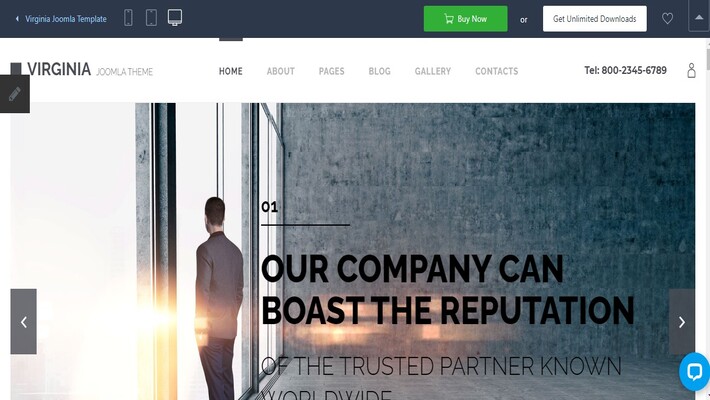Image resolution: width=710 pixels, height=400 pixels.
Task: Advance to the next slide arrow
Action: pos(681,322)
